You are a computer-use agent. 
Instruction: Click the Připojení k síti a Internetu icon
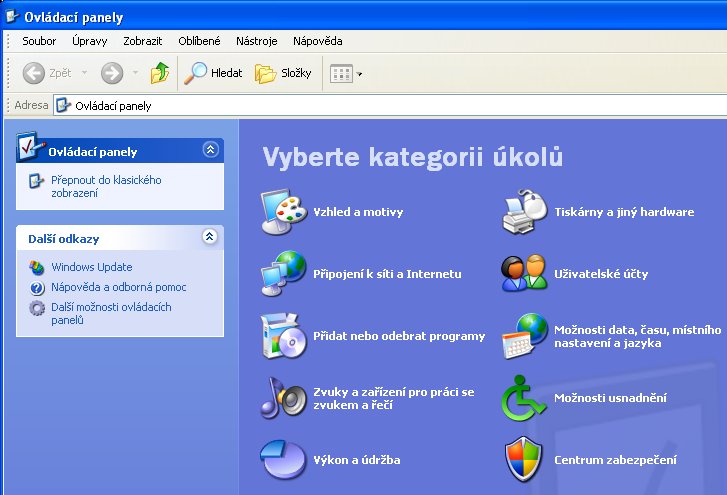[284, 274]
